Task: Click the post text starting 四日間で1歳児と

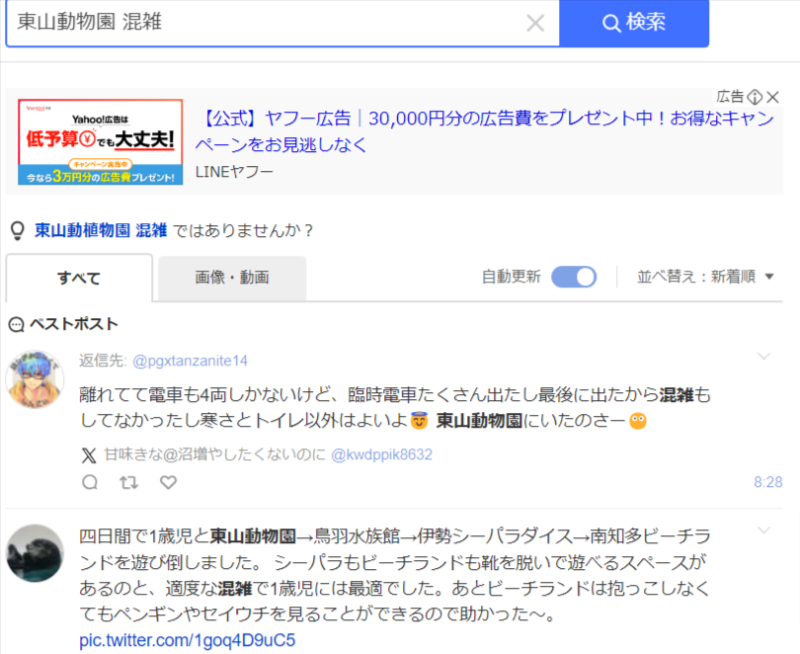Action: [395, 575]
